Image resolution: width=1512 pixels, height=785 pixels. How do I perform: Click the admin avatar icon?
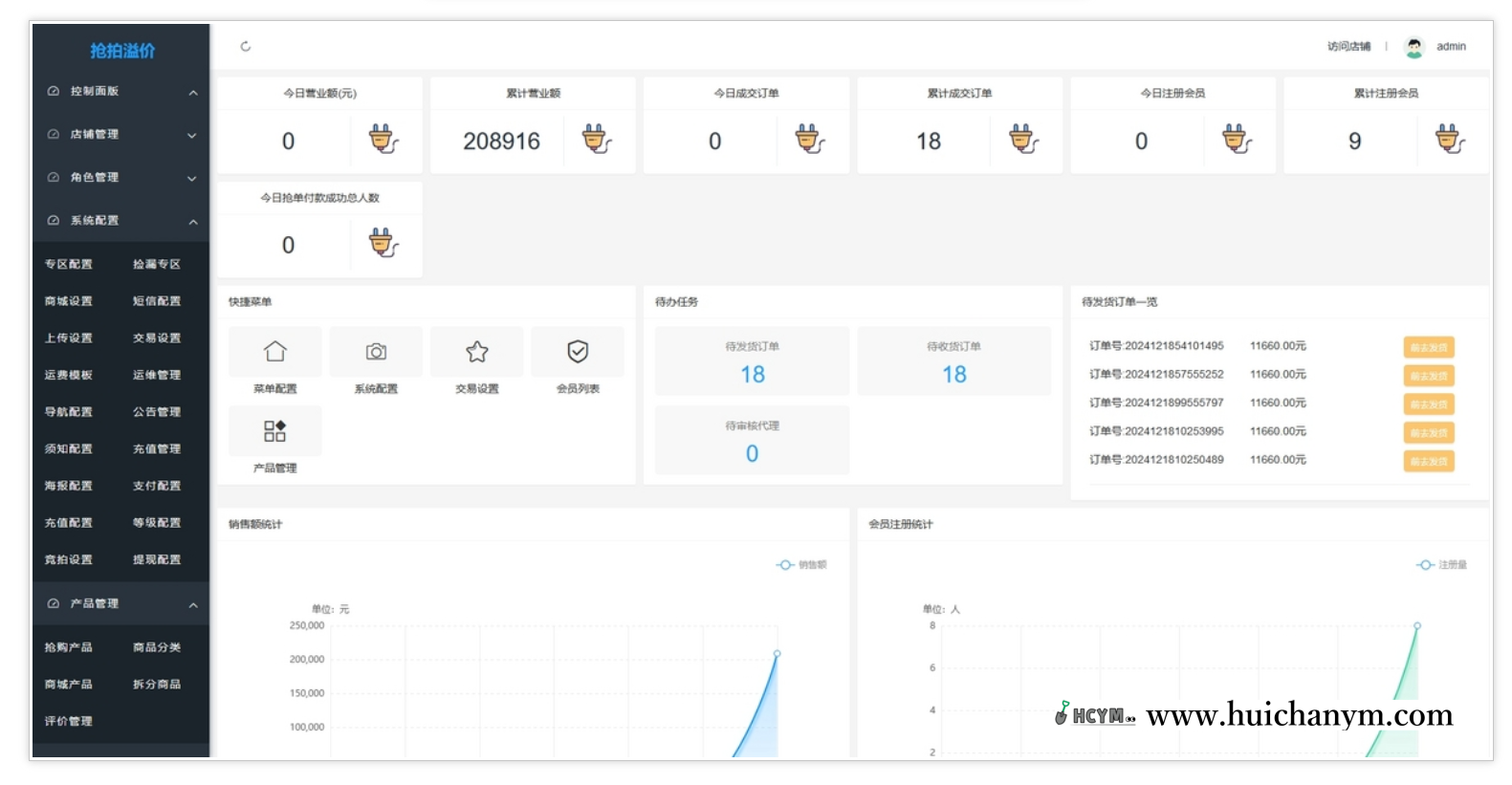coord(1413,47)
